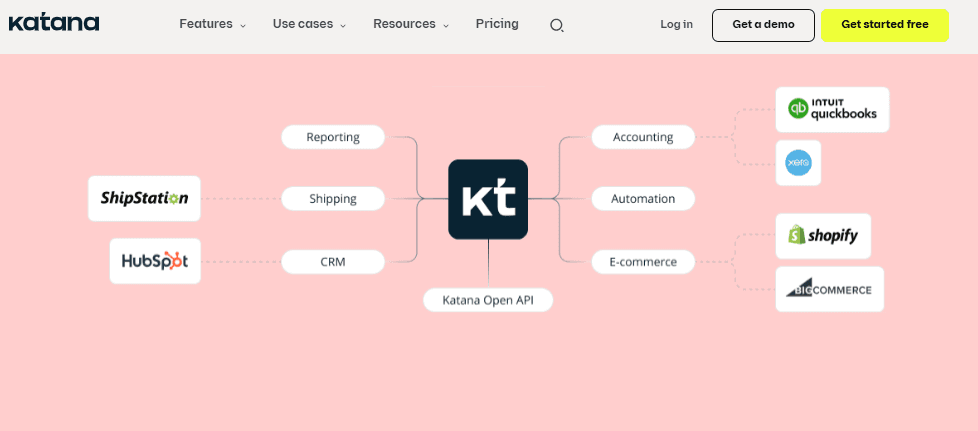The image size is (978, 431).
Task: Select the CRM pill
Action: pyautogui.click(x=333, y=261)
